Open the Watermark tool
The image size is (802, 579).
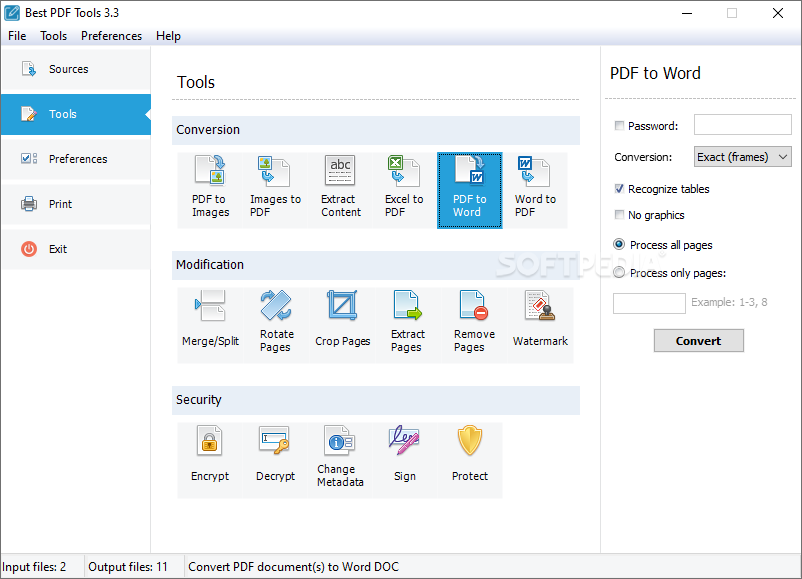(540, 325)
